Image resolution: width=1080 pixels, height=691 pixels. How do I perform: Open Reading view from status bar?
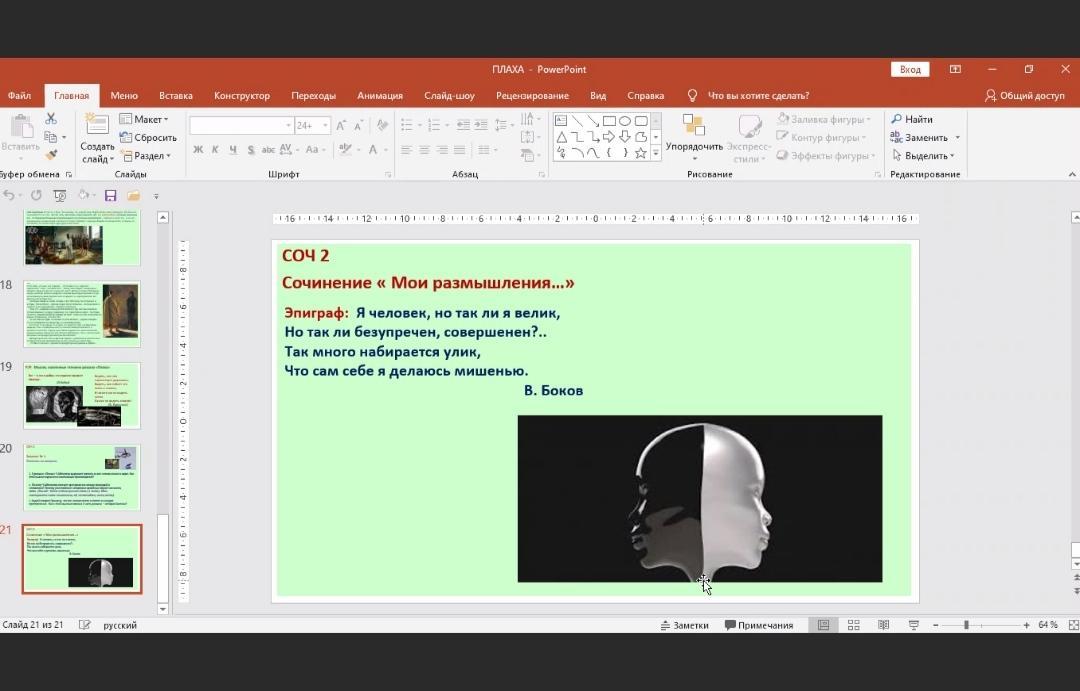pos(883,625)
